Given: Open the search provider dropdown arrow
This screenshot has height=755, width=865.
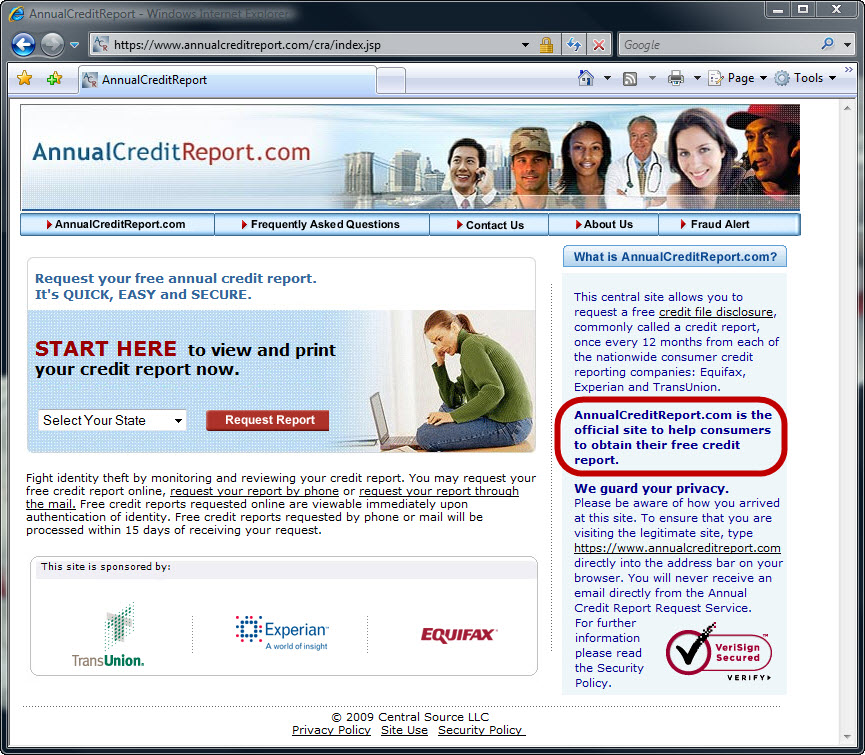Looking at the screenshot, I should [847, 45].
